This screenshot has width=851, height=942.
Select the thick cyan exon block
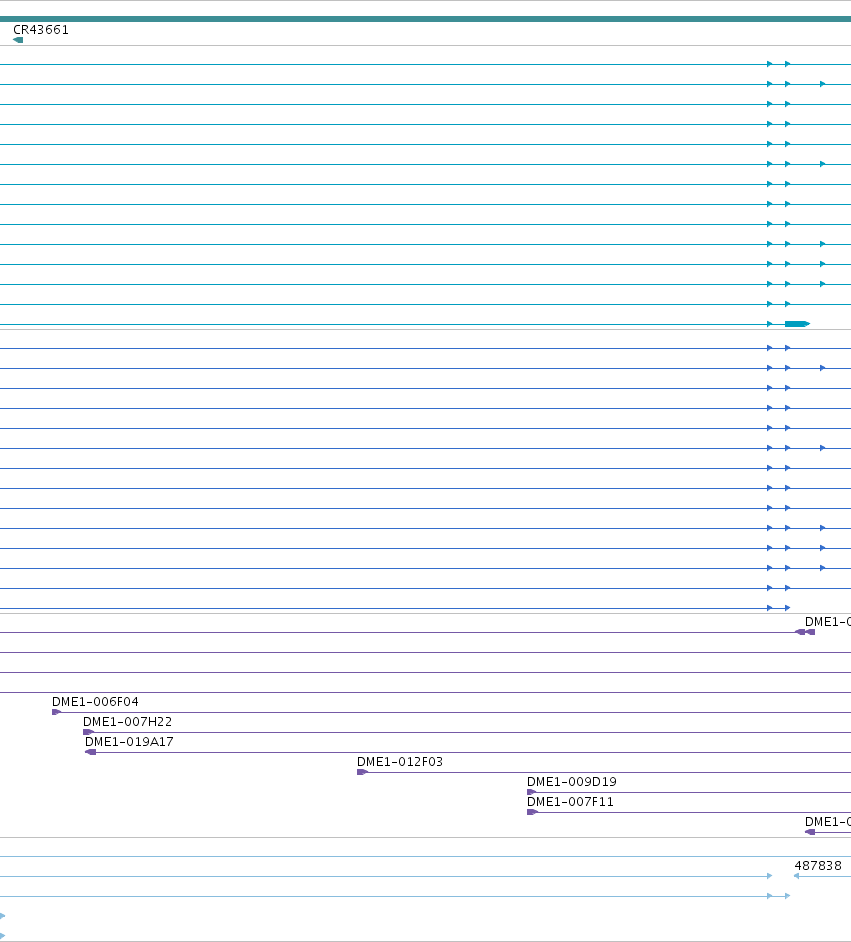(x=798, y=324)
